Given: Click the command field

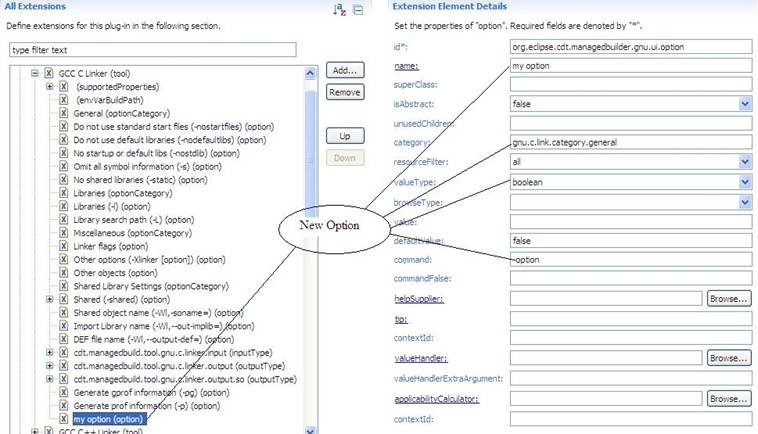Looking at the screenshot, I should (631, 260).
